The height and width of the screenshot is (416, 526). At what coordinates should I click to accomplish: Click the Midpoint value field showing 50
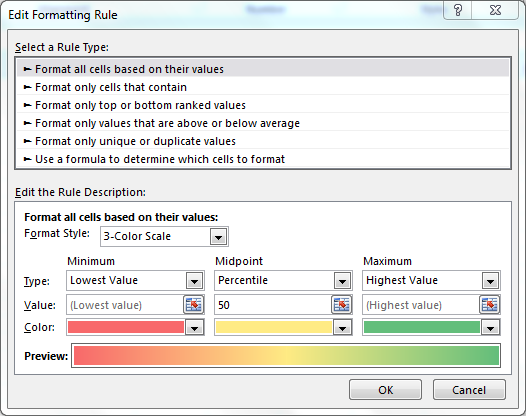click(272, 305)
